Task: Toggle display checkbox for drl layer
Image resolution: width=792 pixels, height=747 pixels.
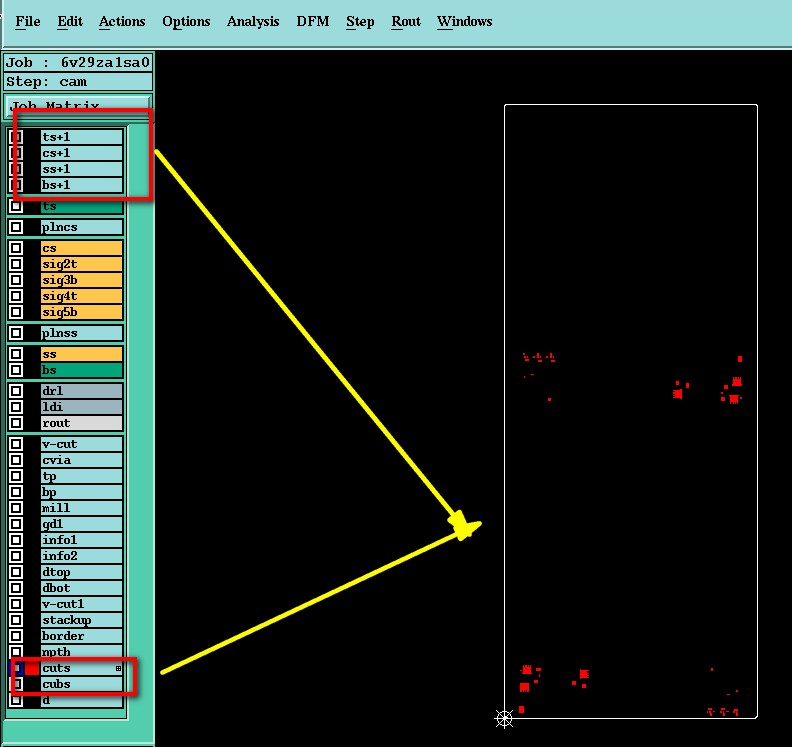Action: [16, 391]
